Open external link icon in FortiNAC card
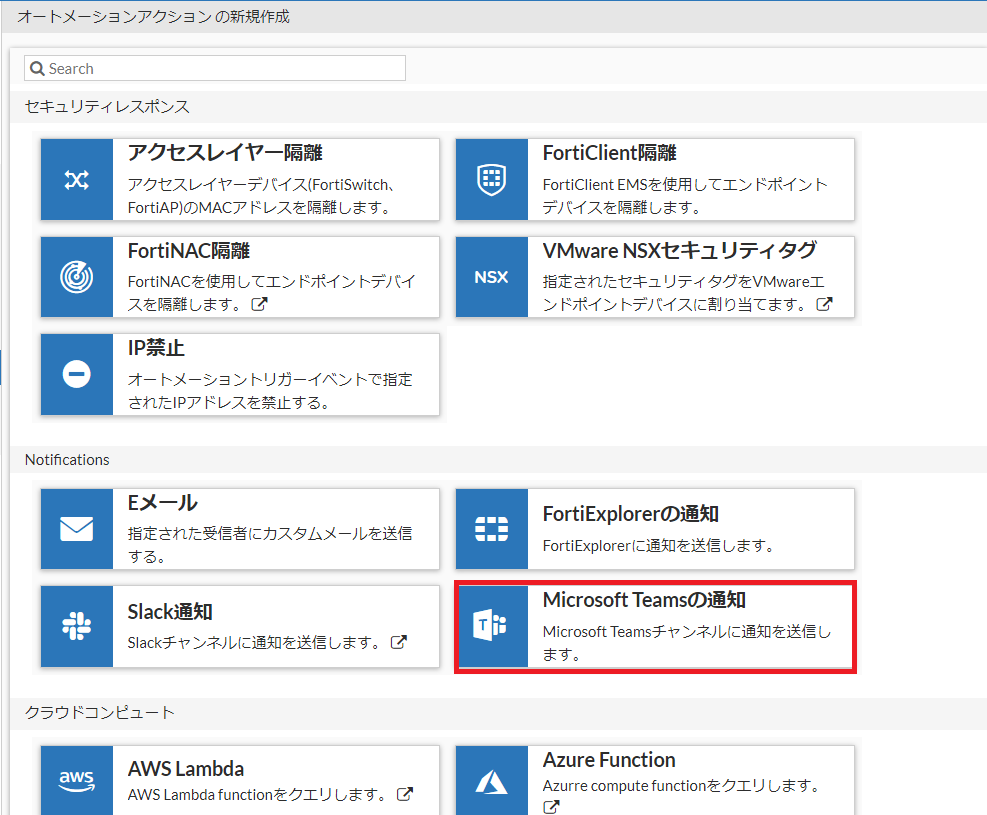The height and width of the screenshot is (815, 987). coord(259,305)
